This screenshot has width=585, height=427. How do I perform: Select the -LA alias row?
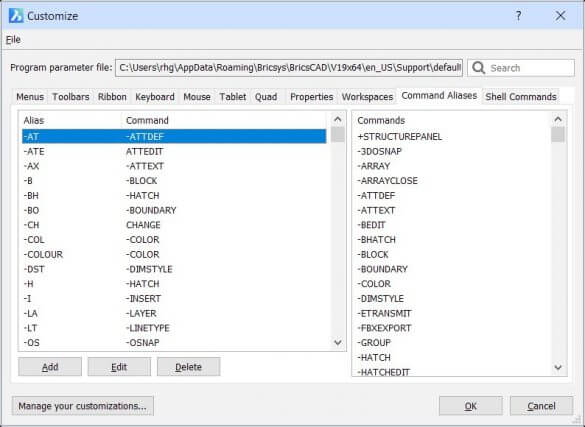174,313
